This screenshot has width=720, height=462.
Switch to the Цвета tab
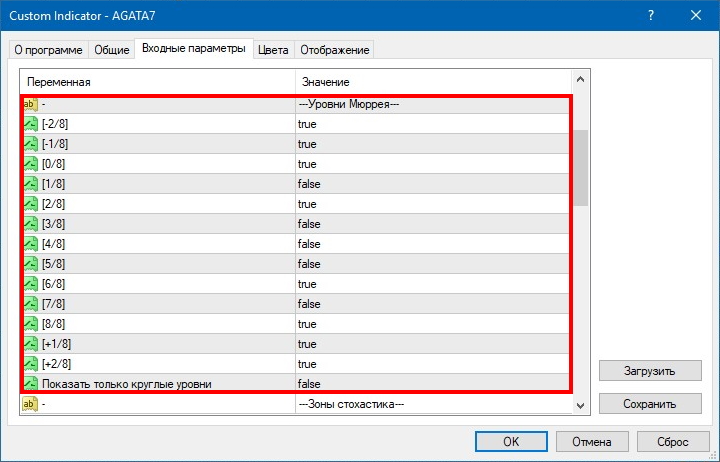273,50
